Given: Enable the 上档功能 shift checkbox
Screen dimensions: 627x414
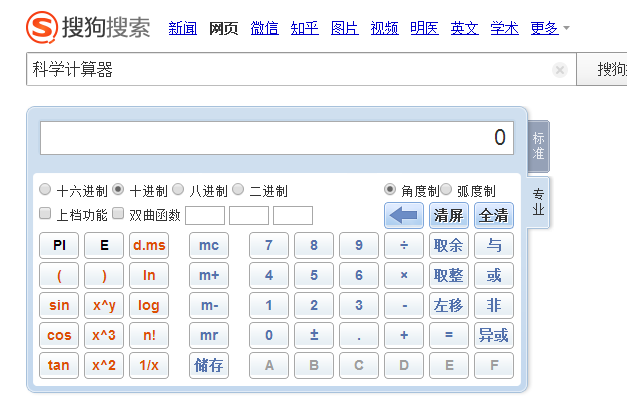Looking at the screenshot, I should [45, 213].
